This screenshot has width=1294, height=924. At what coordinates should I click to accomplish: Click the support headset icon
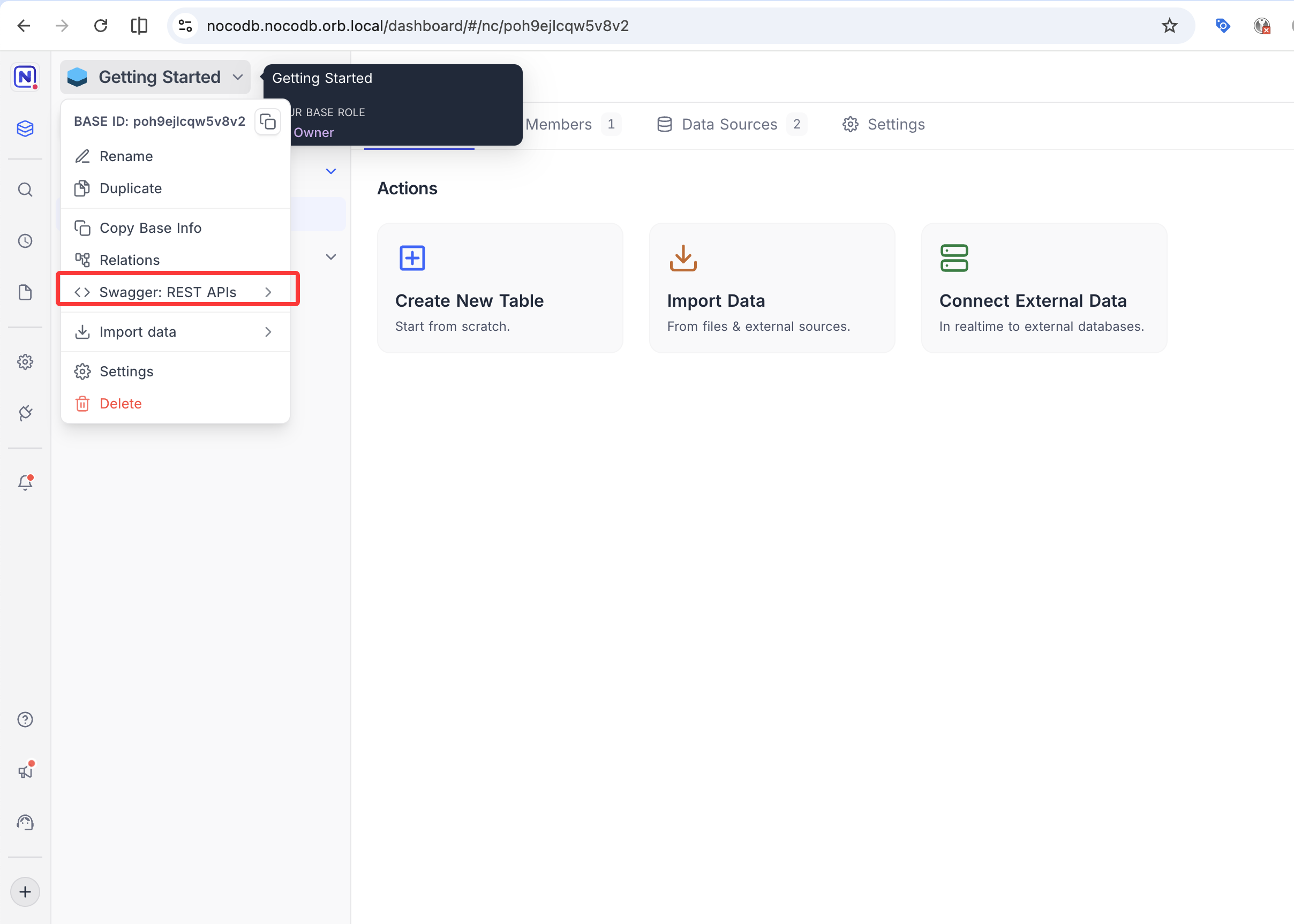25,823
